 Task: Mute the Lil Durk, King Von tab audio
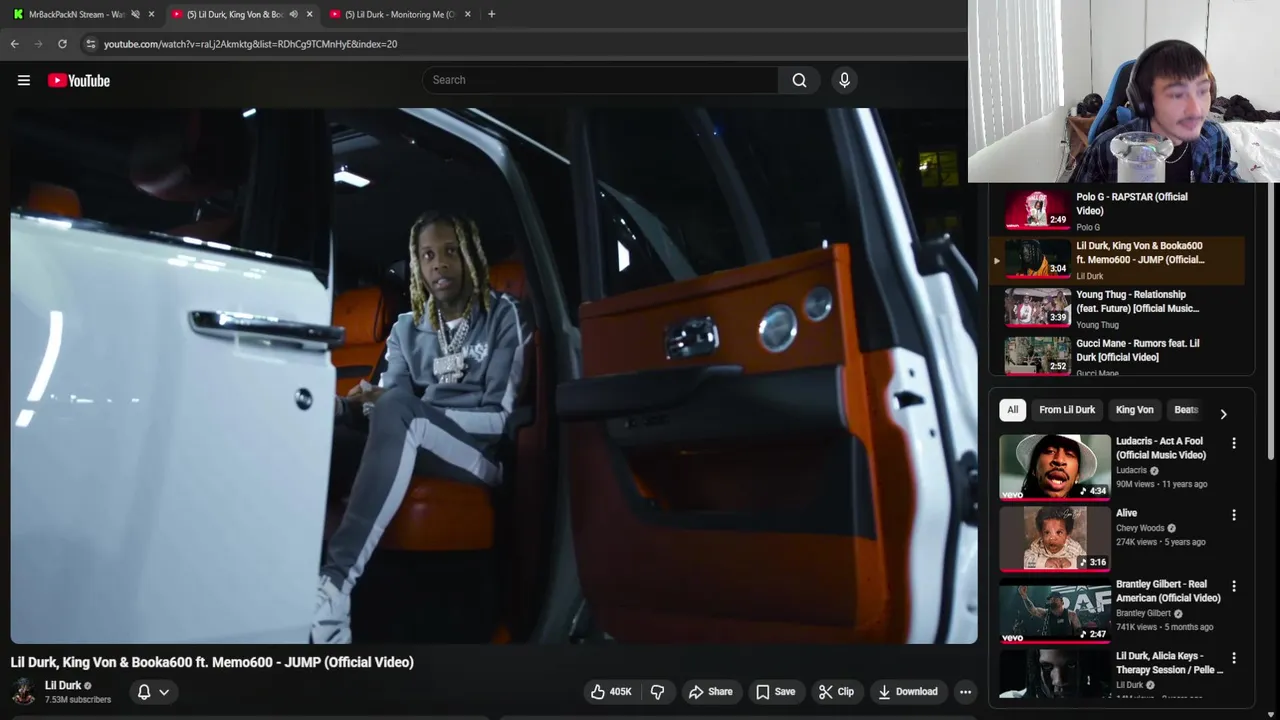pos(293,14)
